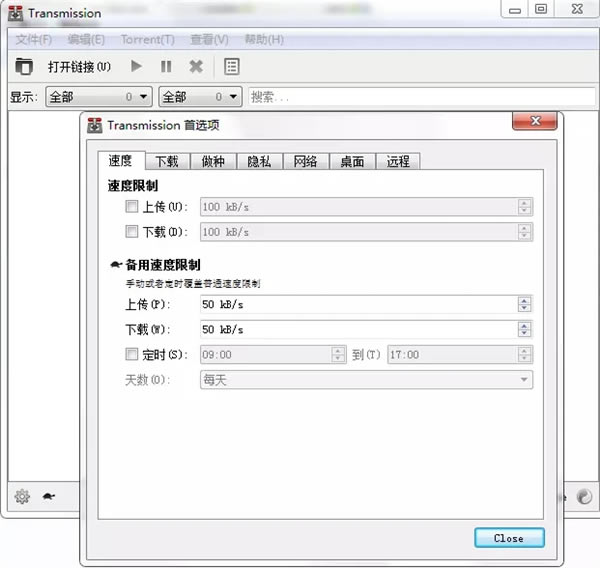Click the stepper arrows for alternative 下载(W) speed

[x=524, y=329]
